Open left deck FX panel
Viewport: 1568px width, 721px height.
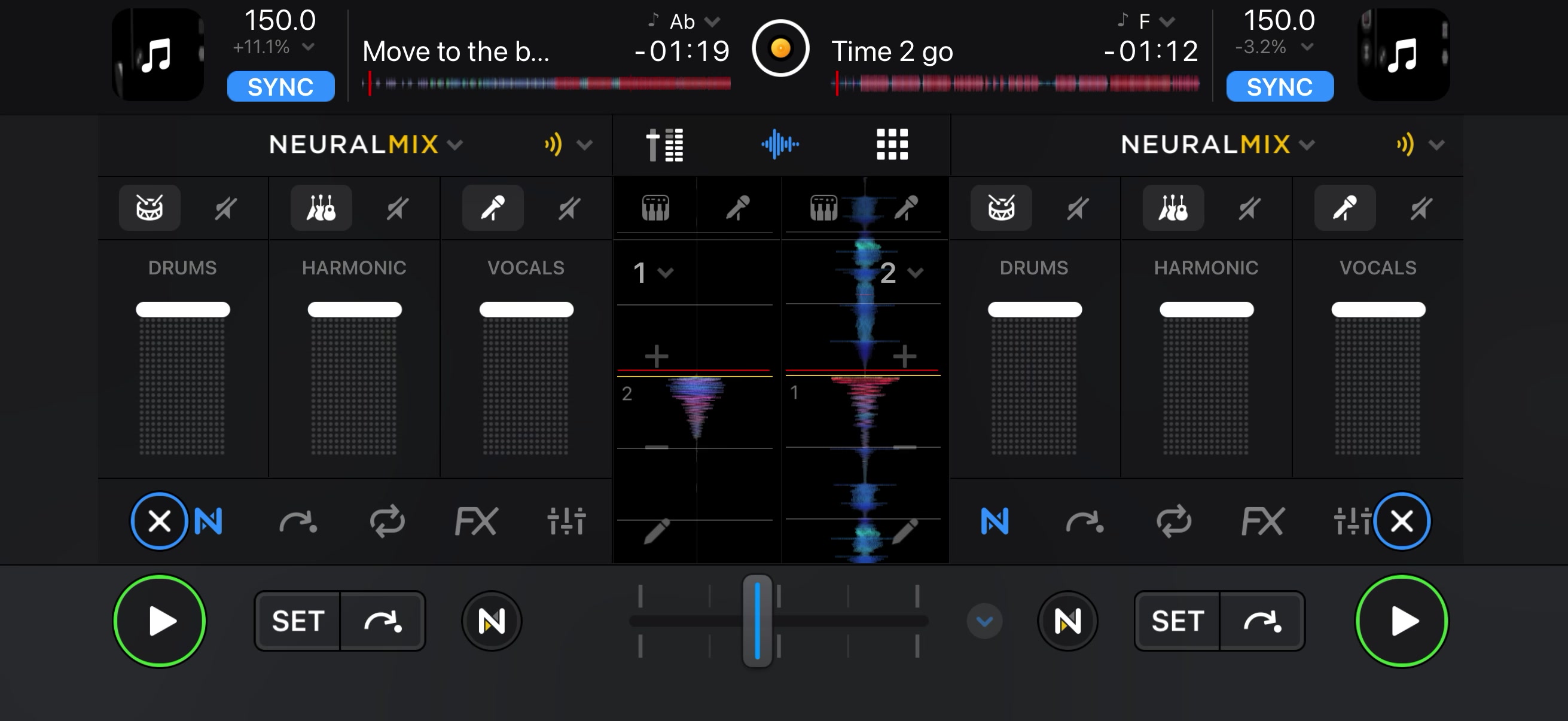(x=476, y=521)
